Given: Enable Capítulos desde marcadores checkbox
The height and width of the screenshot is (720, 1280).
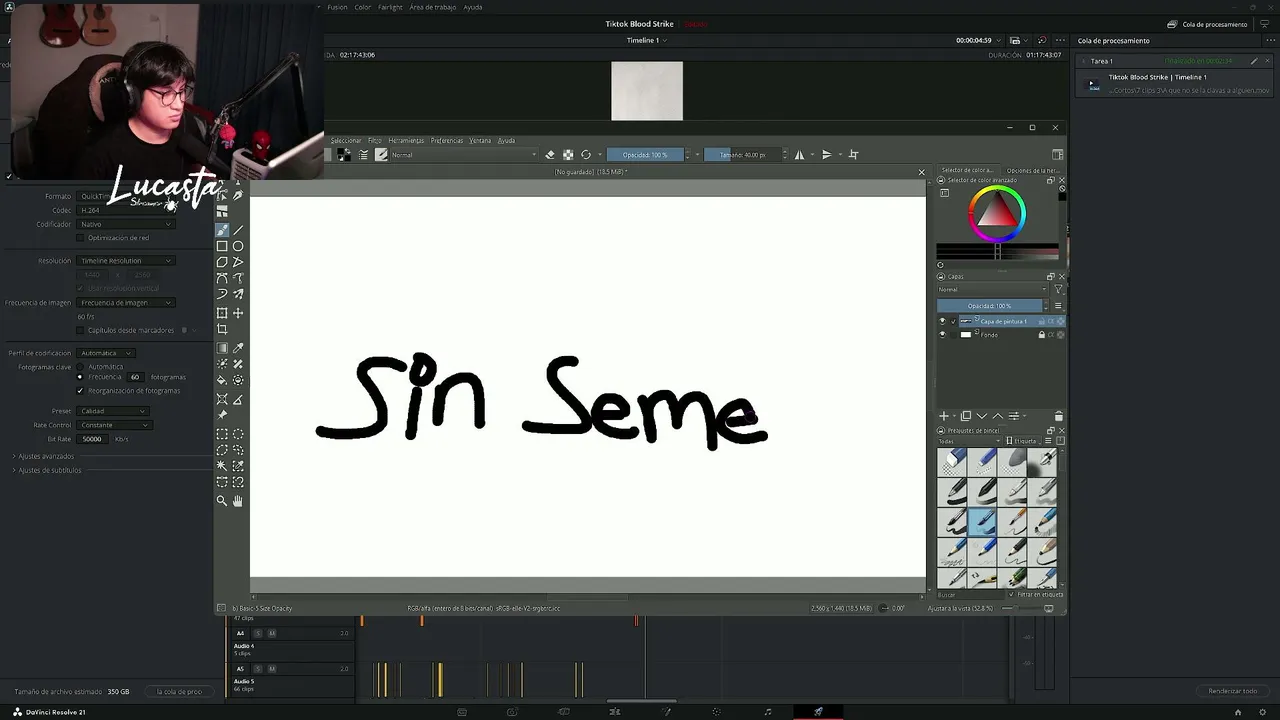Looking at the screenshot, I should 80,330.
